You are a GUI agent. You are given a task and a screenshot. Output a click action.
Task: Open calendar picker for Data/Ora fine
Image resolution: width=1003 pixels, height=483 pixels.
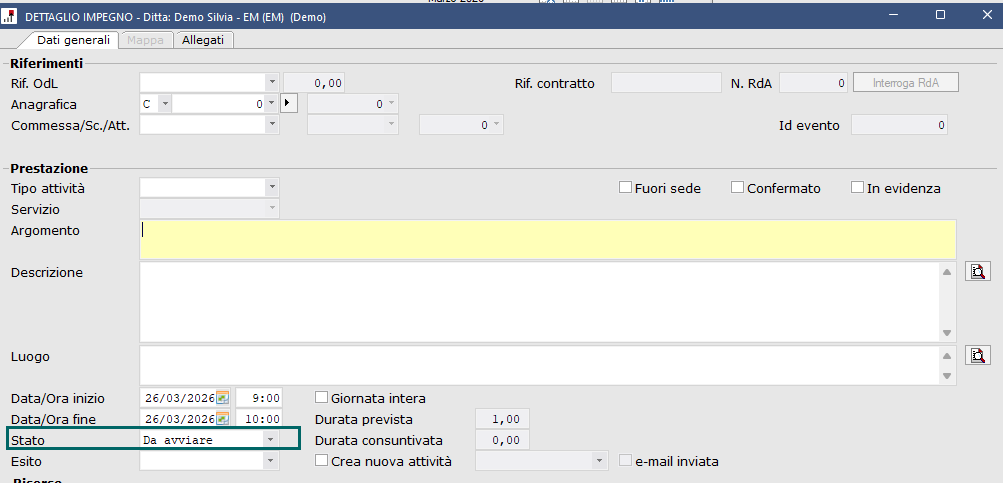click(223, 419)
